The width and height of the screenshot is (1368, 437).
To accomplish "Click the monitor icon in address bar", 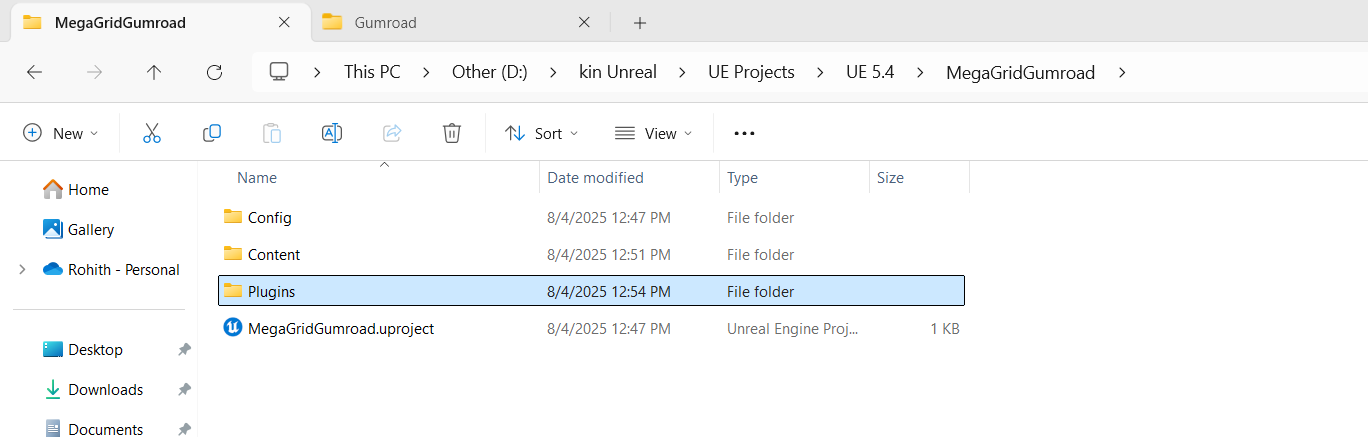I will 279,72.
